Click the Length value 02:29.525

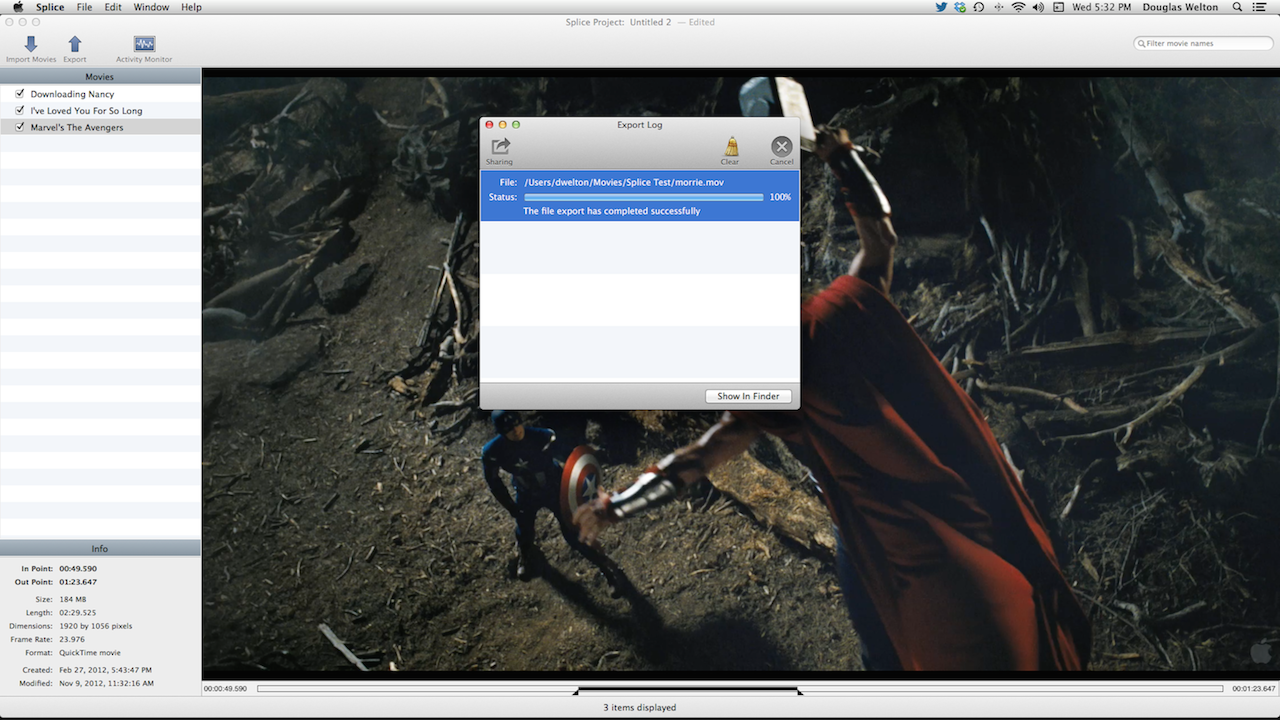[x=77, y=612]
